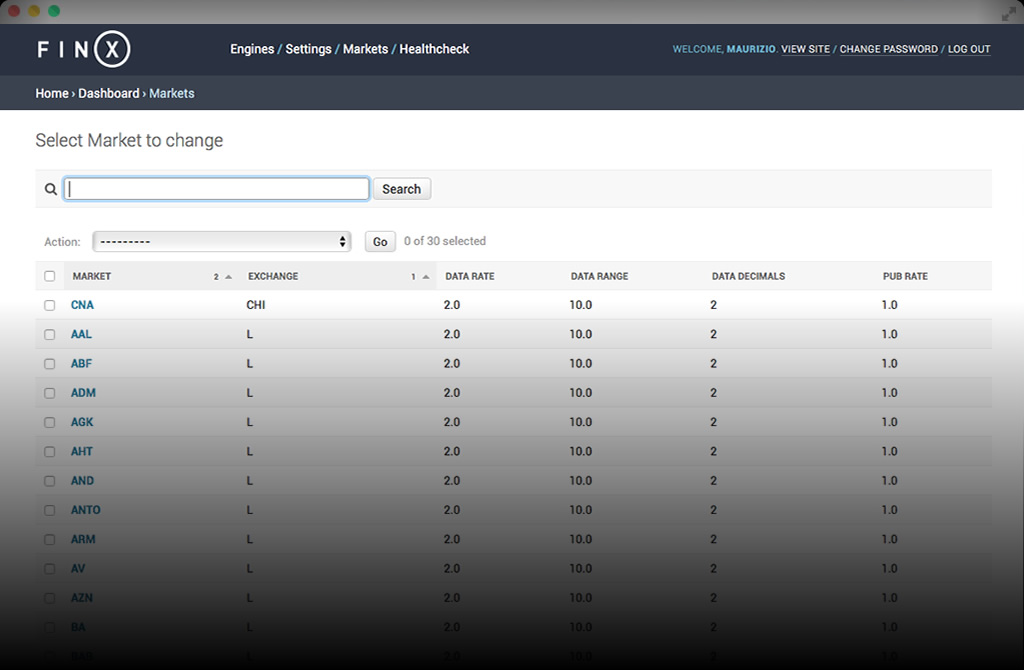Check the ANTO row checkbox
This screenshot has height=670, width=1024.
click(50, 511)
